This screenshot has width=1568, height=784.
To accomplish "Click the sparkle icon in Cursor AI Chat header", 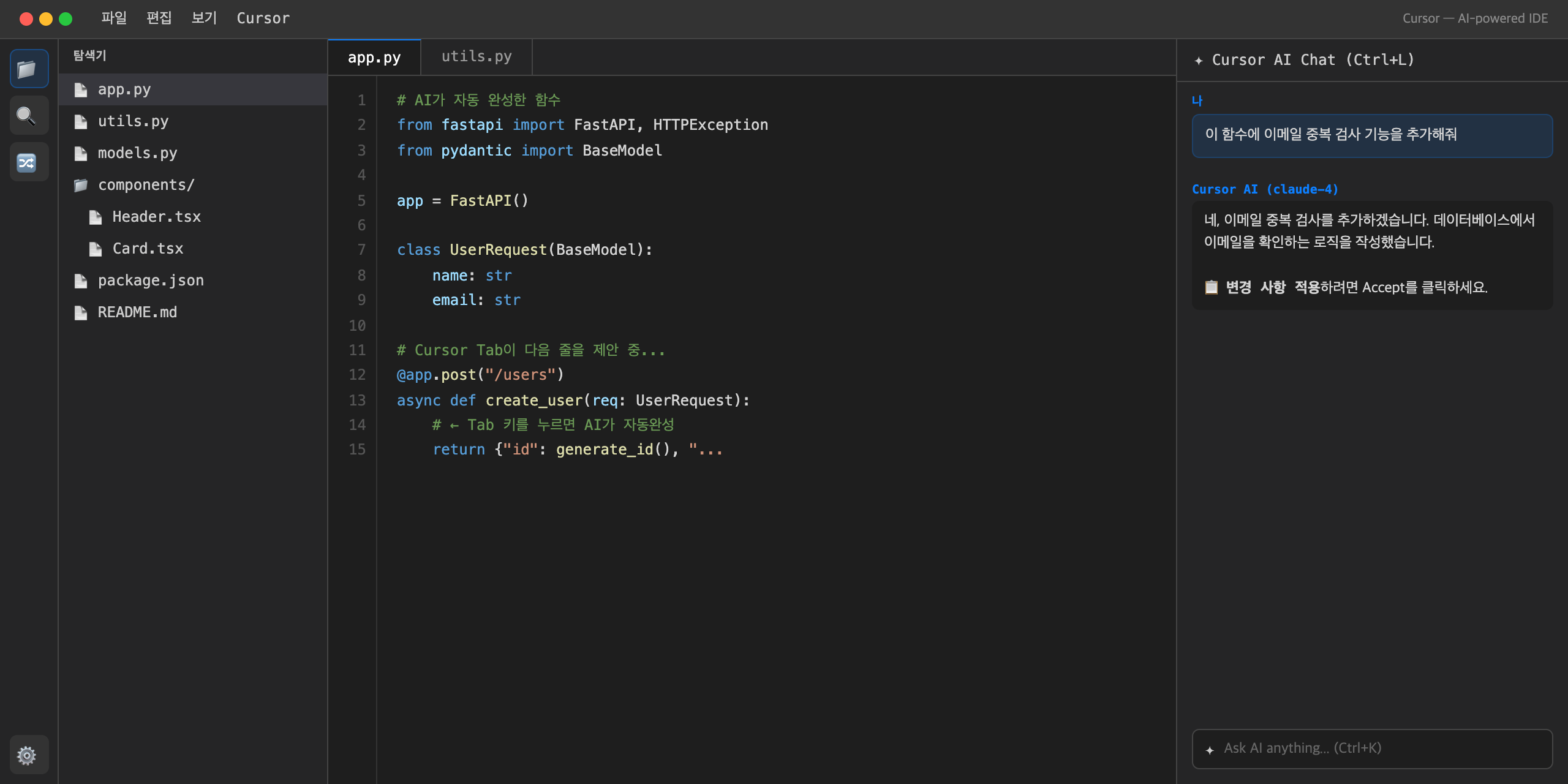I will 1199,61.
